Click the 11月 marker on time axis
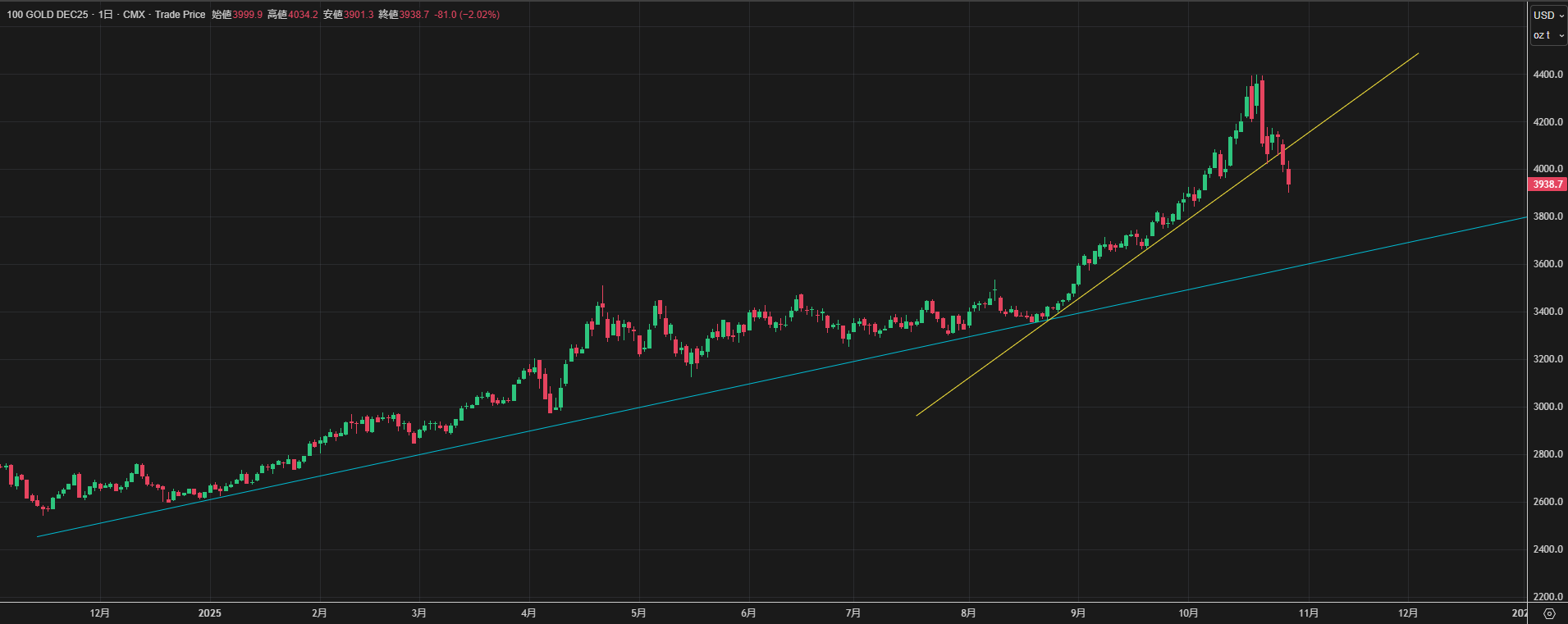The width and height of the screenshot is (1568, 624). tap(1309, 613)
